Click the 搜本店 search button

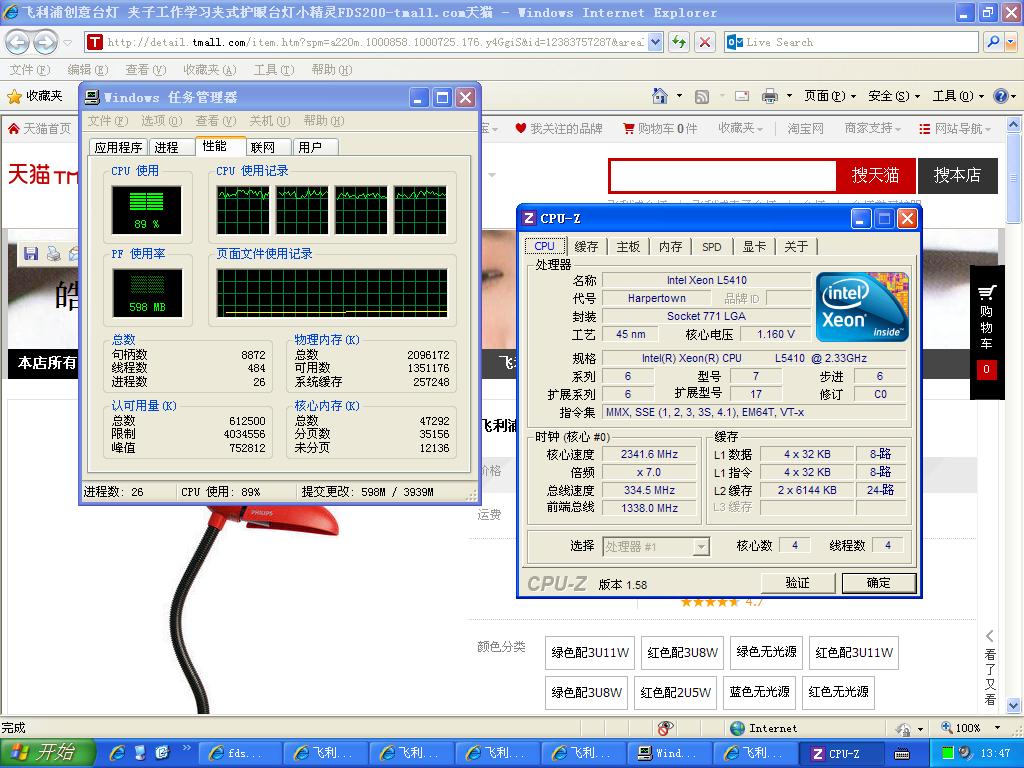[x=957, y=176]
